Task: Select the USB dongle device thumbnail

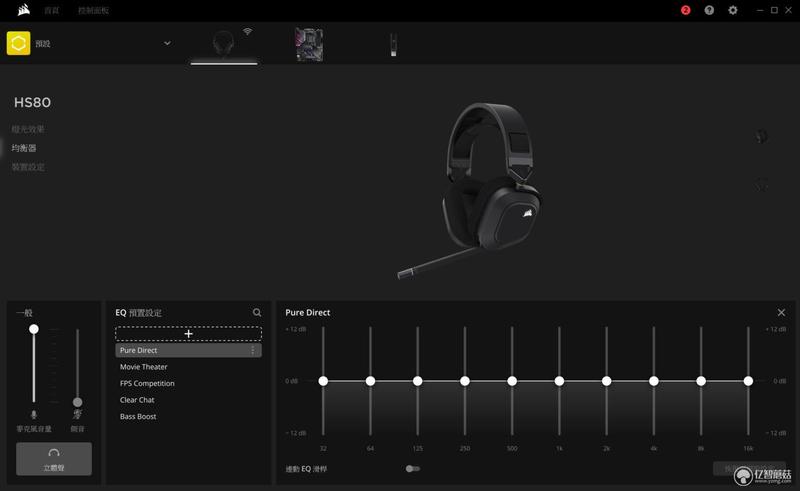Action: click(393, 44)
